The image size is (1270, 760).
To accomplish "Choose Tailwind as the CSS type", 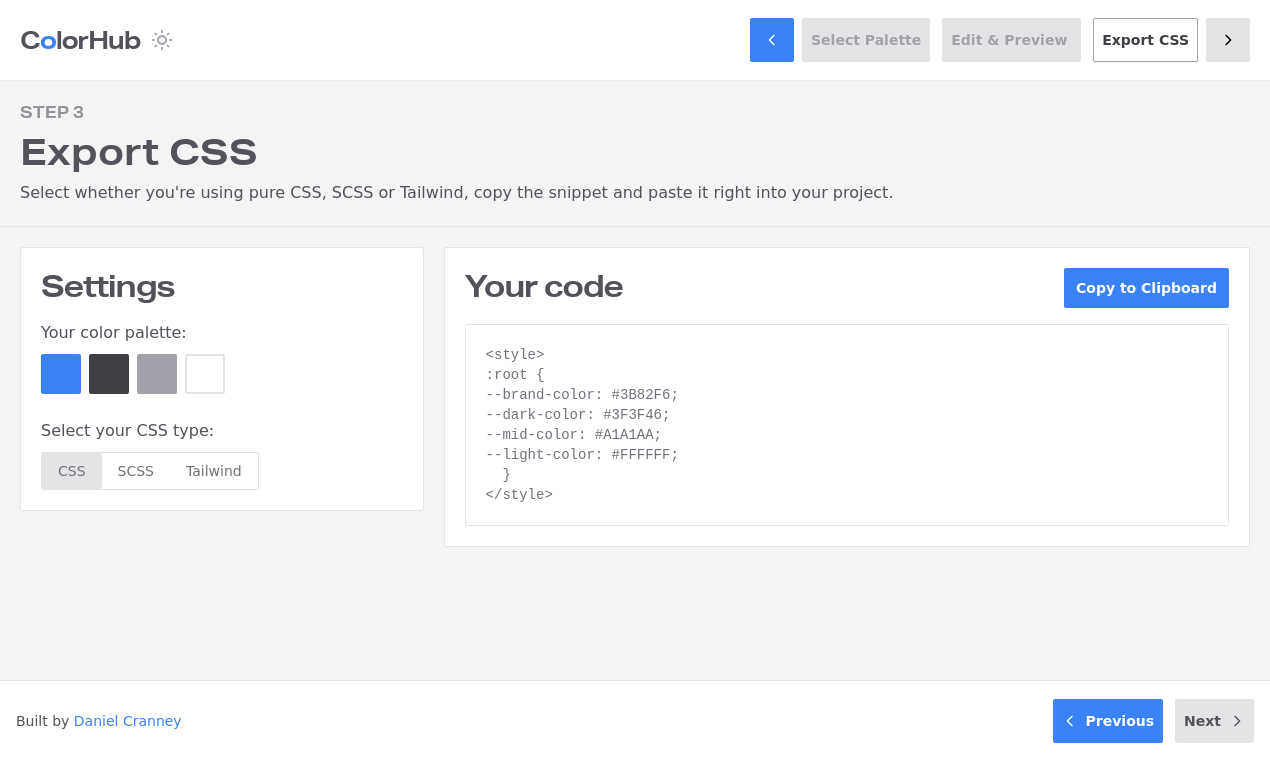I will [214, 471].
